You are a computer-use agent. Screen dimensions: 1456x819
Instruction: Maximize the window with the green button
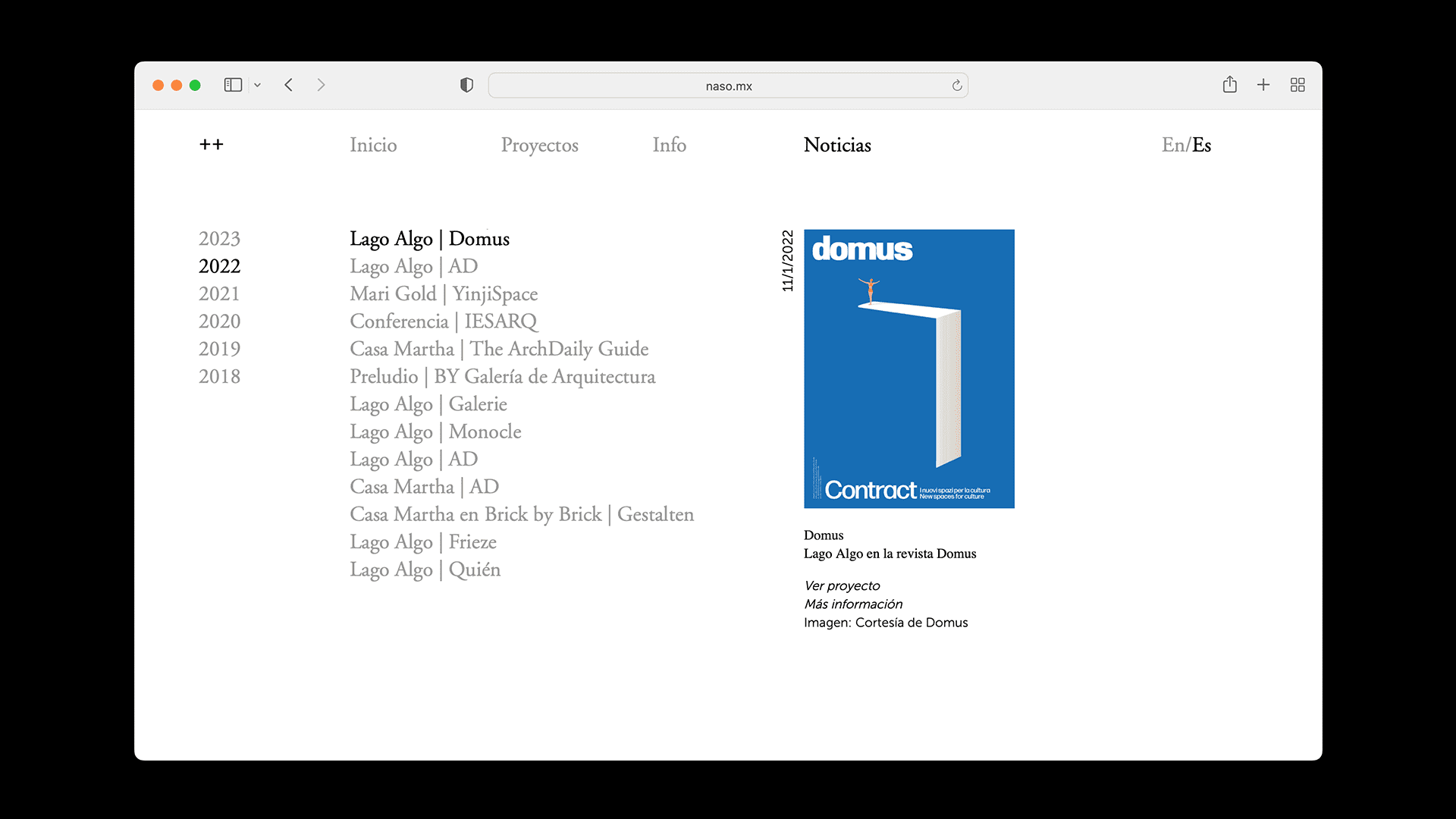tap(195, 85)
